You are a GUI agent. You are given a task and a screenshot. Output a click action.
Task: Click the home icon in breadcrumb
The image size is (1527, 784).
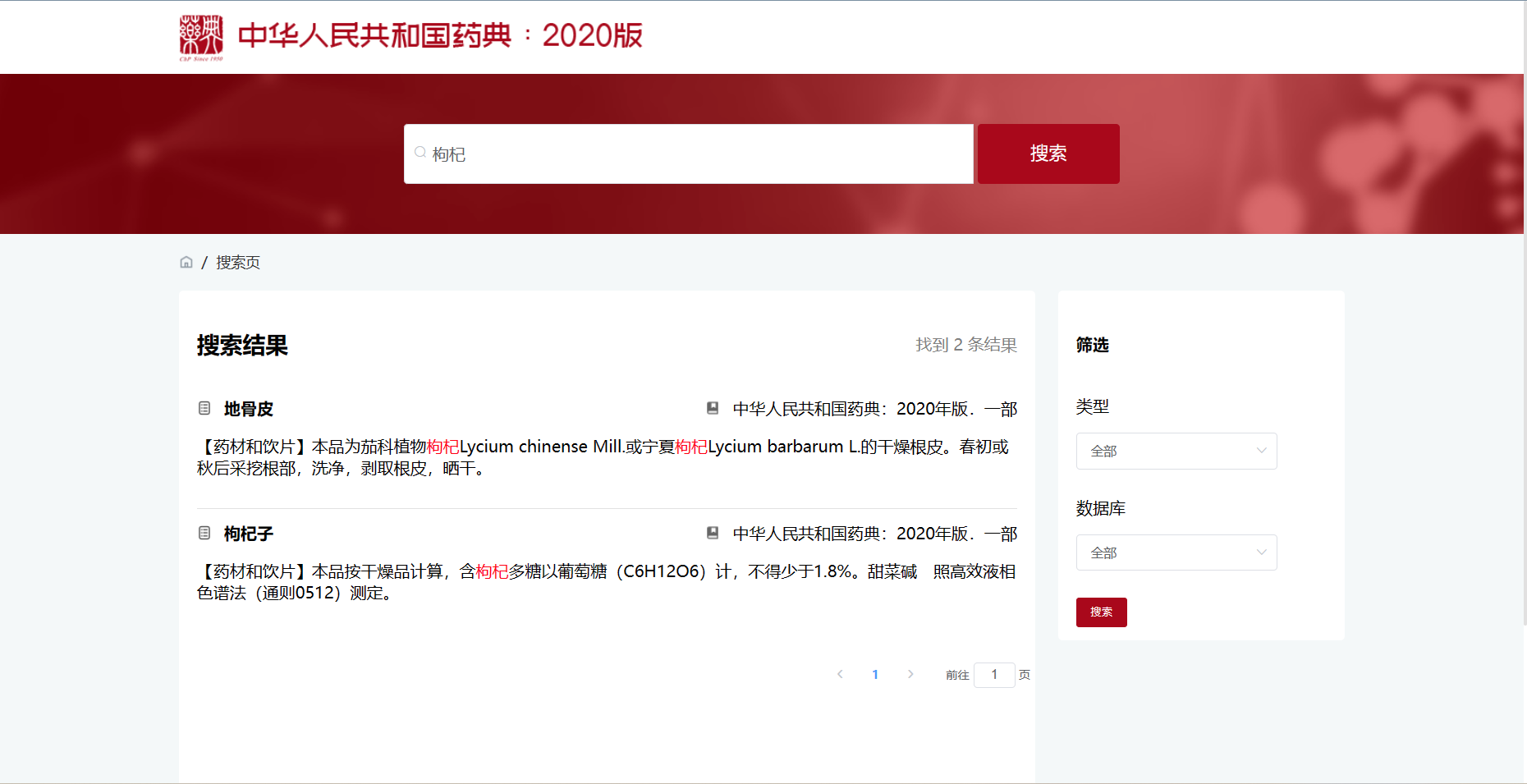[x=186, y=262]
